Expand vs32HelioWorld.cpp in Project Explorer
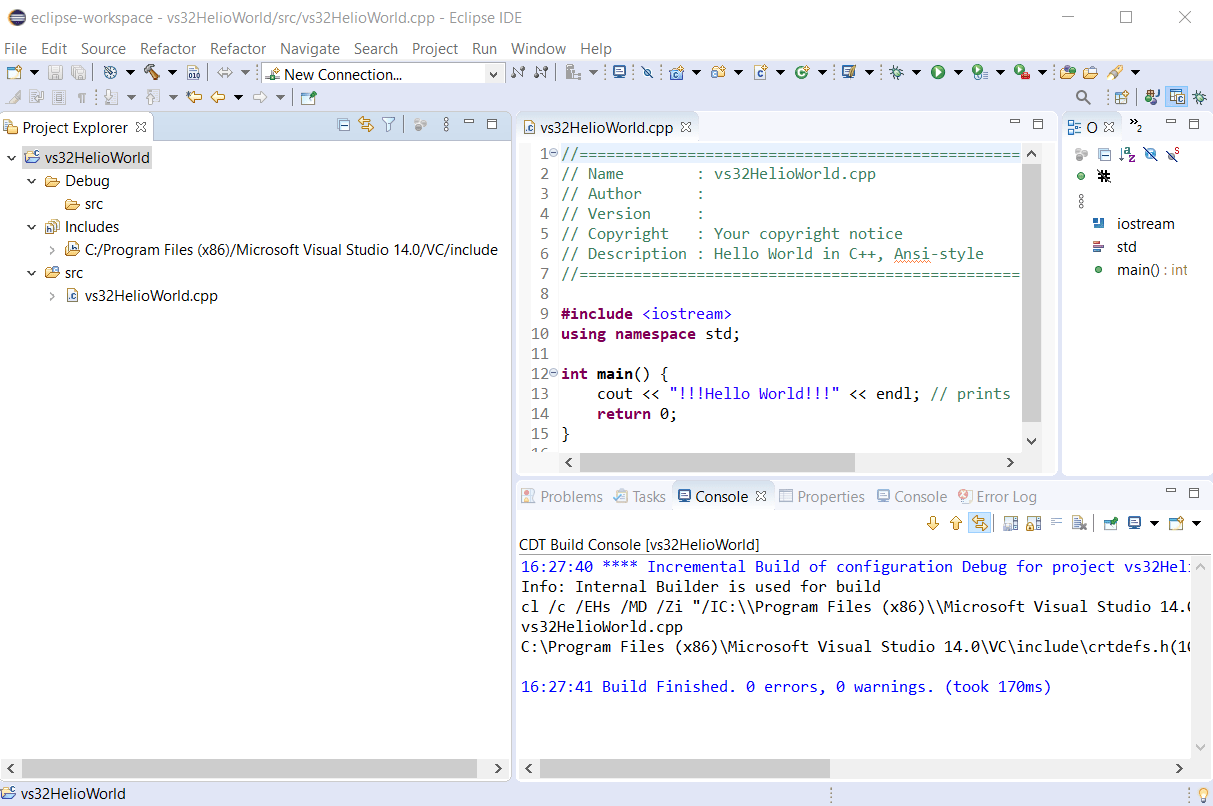 tap(52, 296)
